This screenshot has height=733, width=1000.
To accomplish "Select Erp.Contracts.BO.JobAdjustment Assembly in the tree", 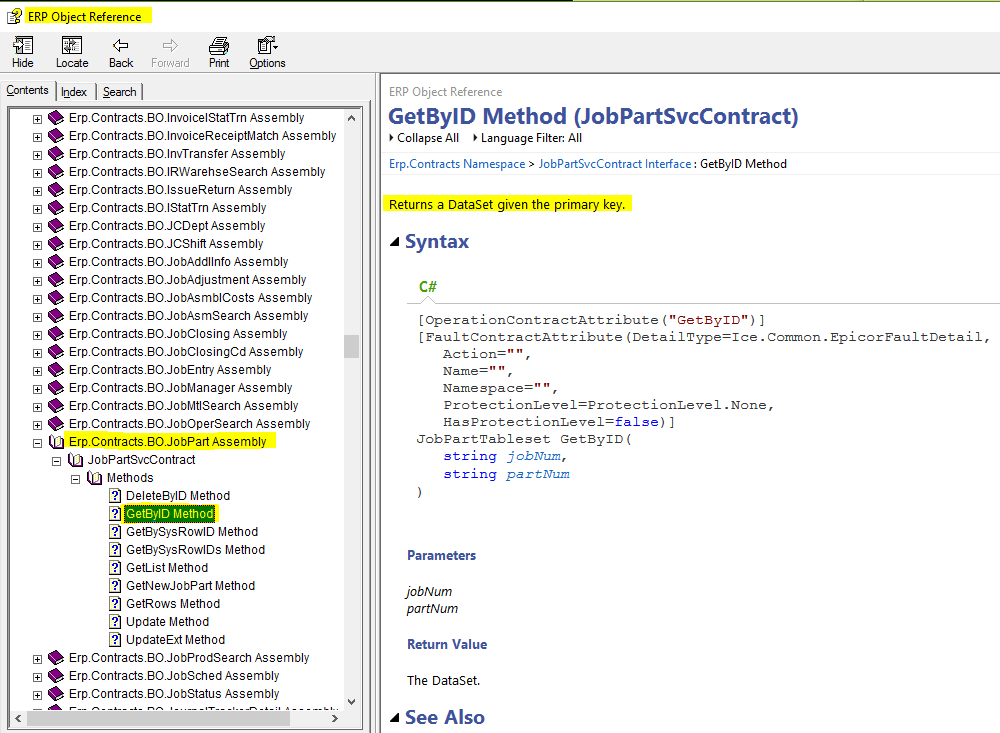I will tap(188, 280).
